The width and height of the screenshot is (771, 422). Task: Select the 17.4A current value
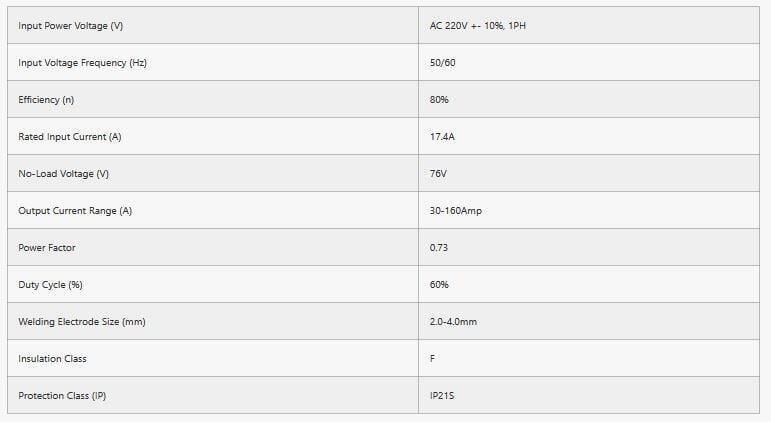pyautogui.click(x=442, y=137)
